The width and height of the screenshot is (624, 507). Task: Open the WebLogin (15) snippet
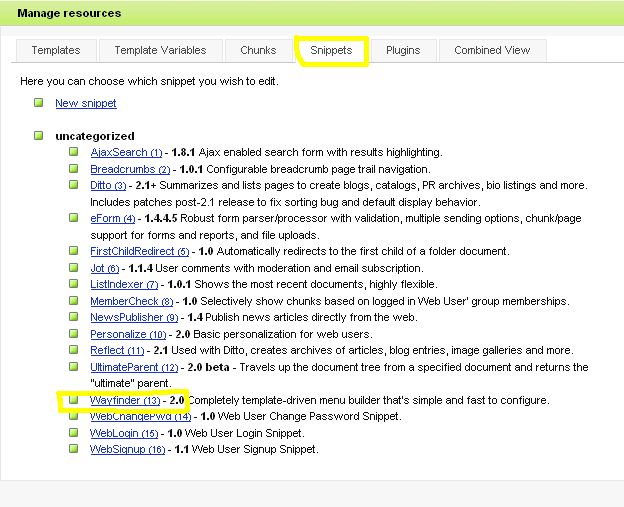124,433
